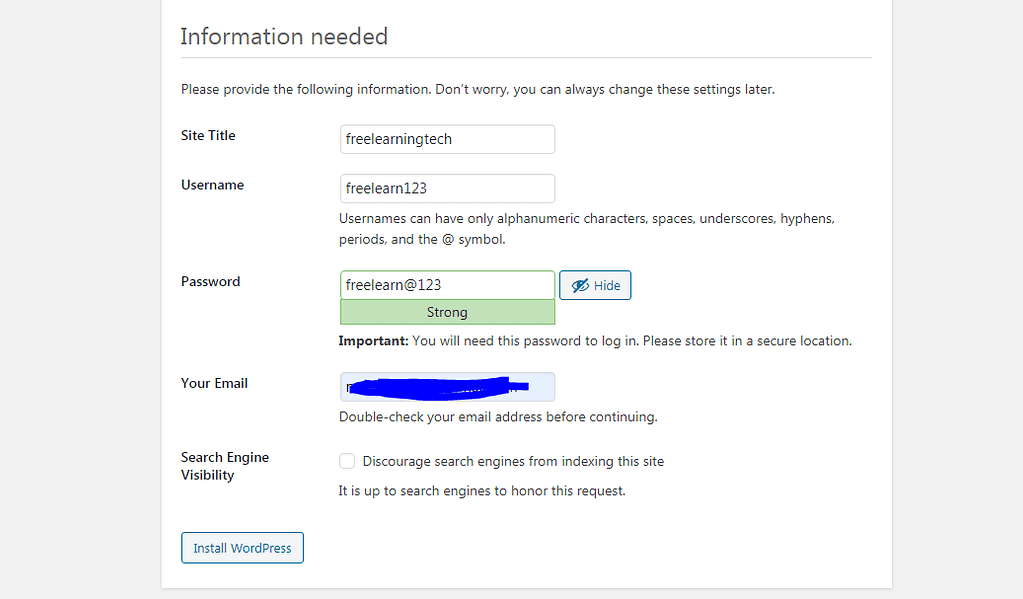Hide the password with the Hide button

coord(595,285)
